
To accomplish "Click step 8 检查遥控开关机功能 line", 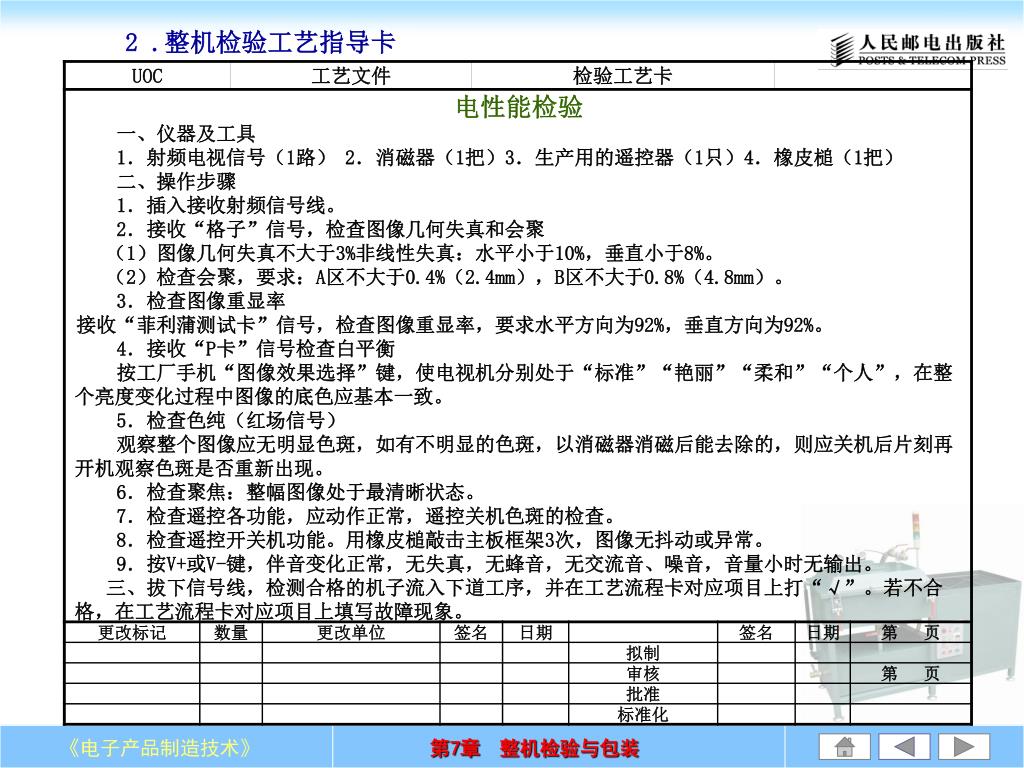I will click(x=441, y=540).
